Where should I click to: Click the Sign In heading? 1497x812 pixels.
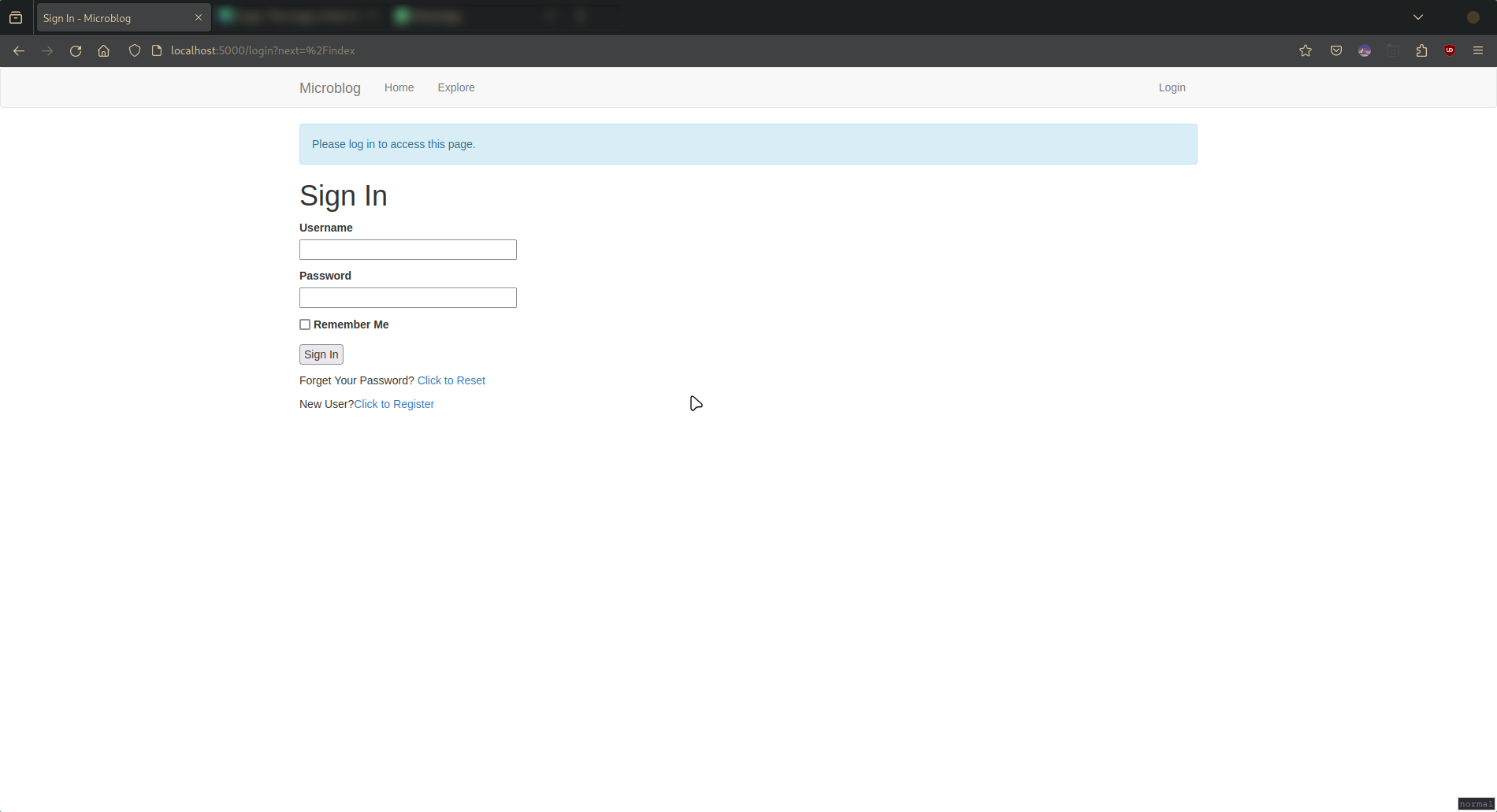coord(344,196)
